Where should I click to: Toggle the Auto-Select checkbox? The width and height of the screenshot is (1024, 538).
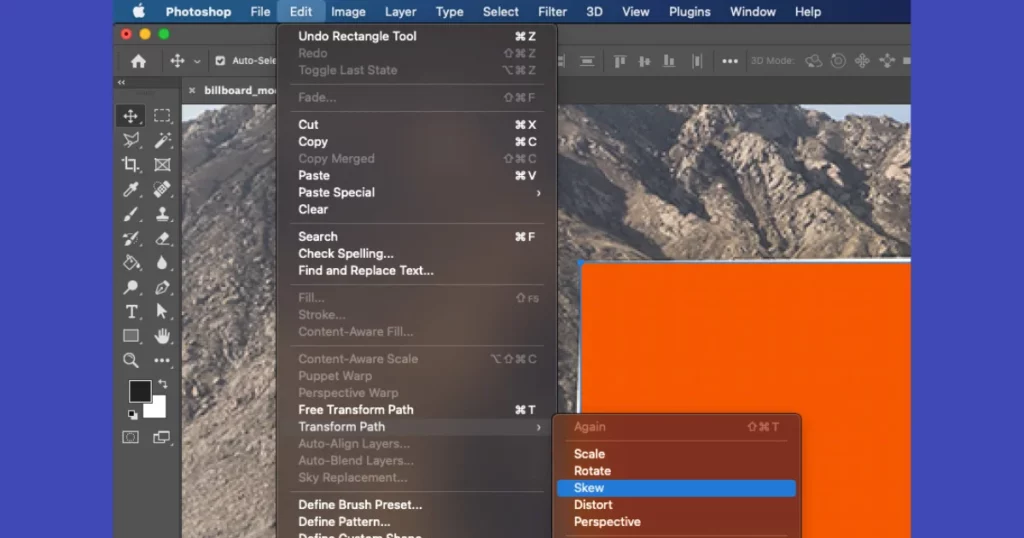[220, 61]
